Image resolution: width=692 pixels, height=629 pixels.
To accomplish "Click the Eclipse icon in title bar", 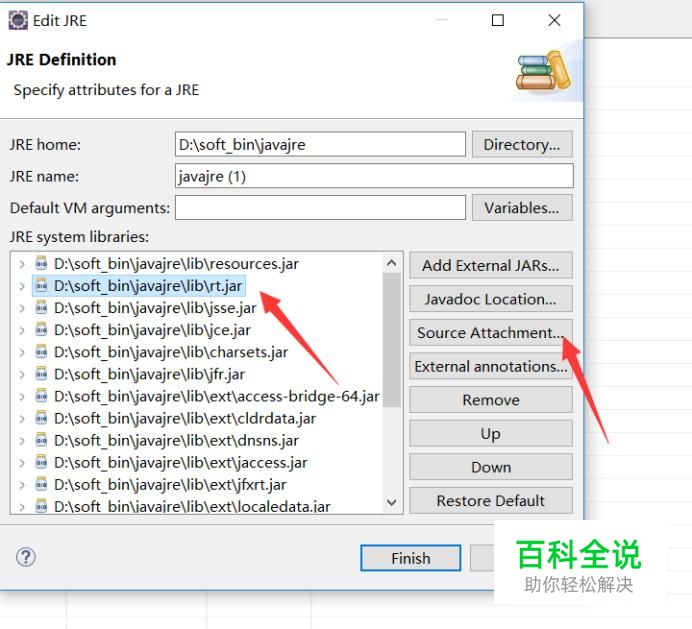I will pos(18,21).
